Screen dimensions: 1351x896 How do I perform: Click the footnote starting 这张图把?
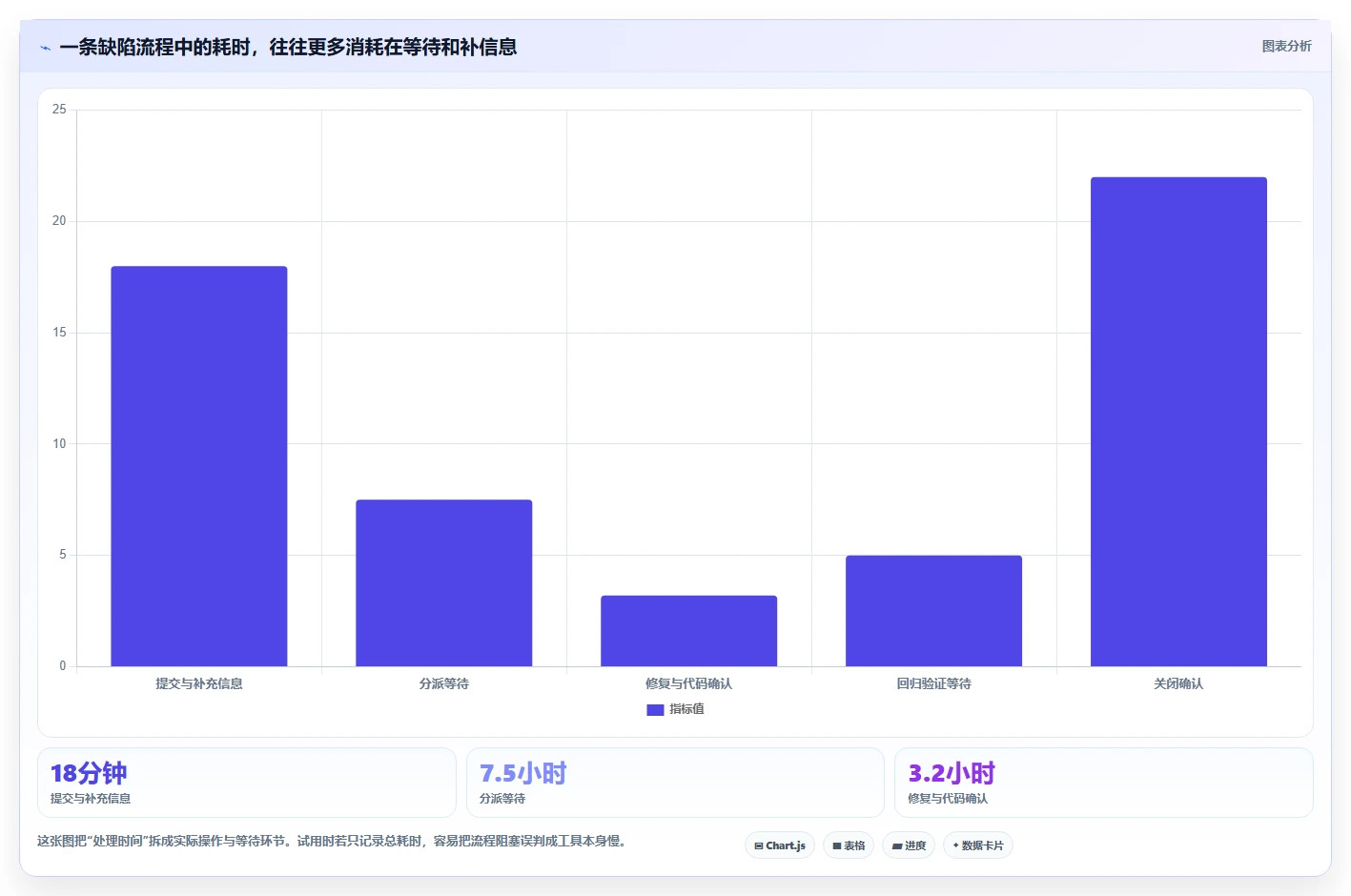332,841
